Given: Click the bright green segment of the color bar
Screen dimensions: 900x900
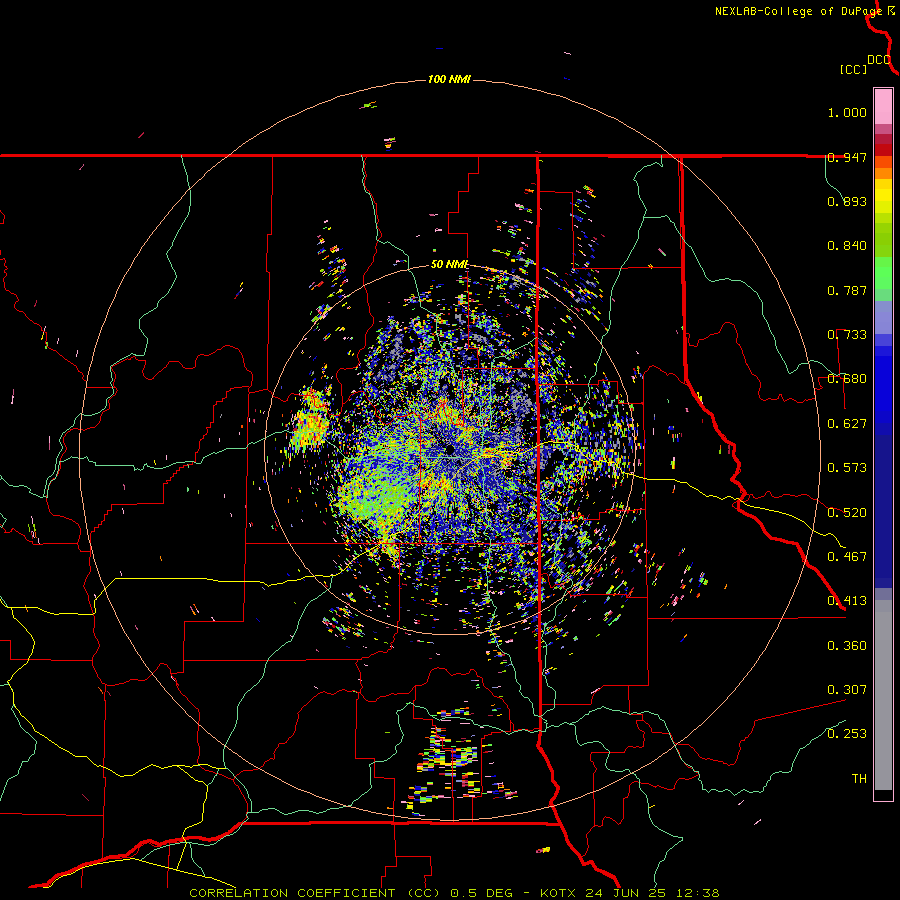Looking at the screenshot, I should click(883, 273).
